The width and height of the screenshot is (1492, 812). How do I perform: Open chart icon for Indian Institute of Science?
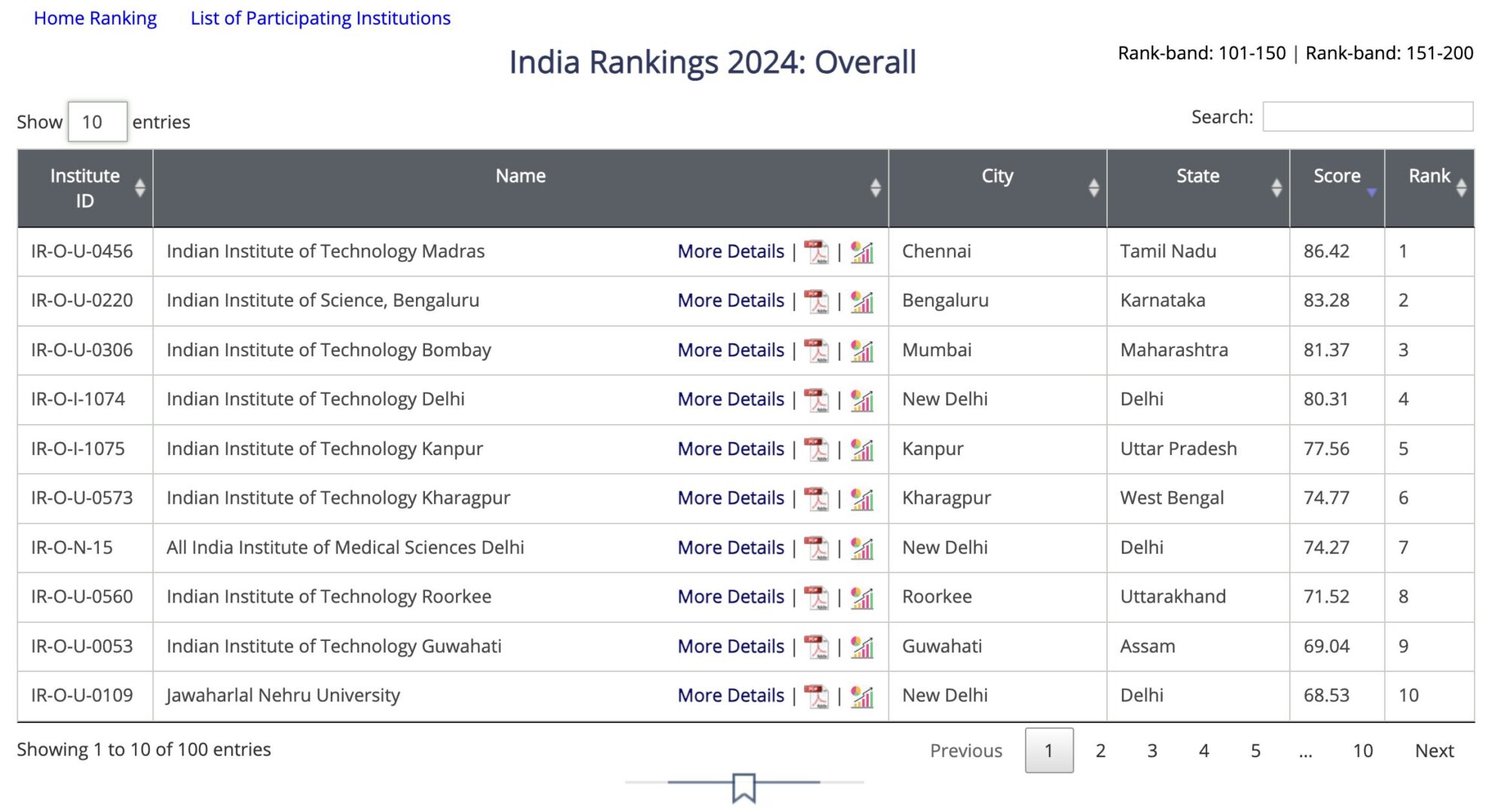862,301
